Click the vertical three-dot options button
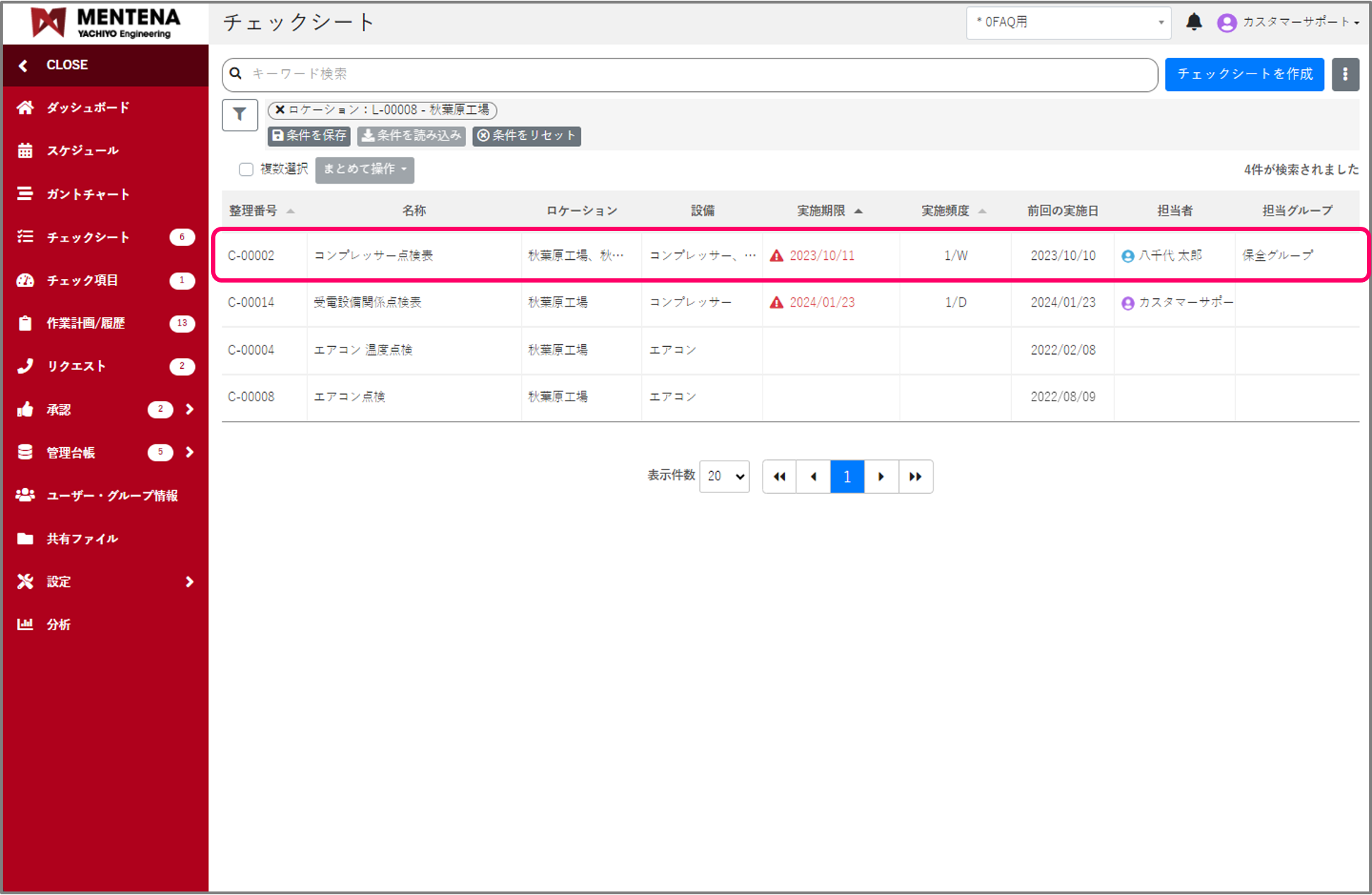The image size is (1372, 895). click(1344, 74)
